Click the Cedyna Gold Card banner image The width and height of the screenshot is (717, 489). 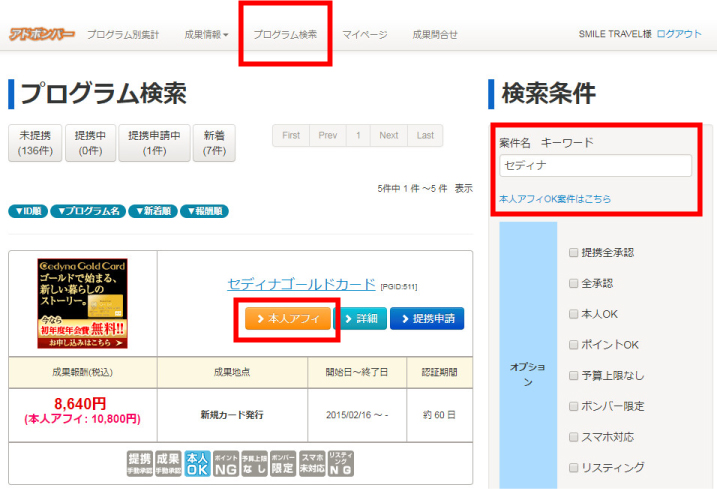click(82, 303)
